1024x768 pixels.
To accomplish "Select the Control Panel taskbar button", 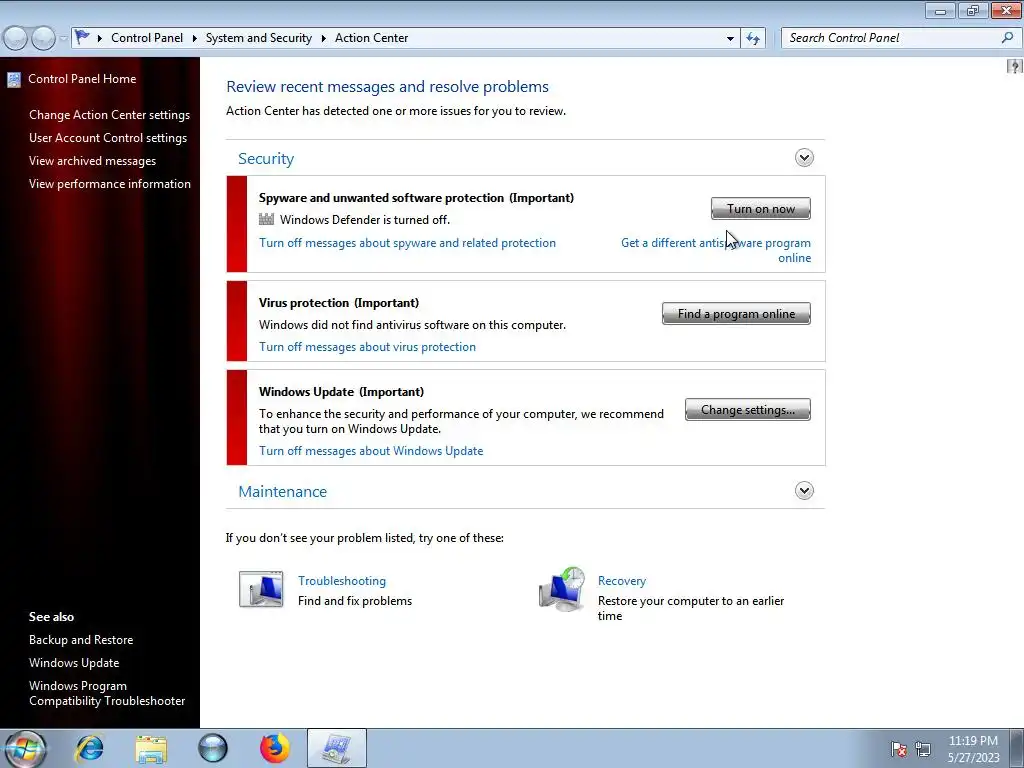I will pos(336,748).
